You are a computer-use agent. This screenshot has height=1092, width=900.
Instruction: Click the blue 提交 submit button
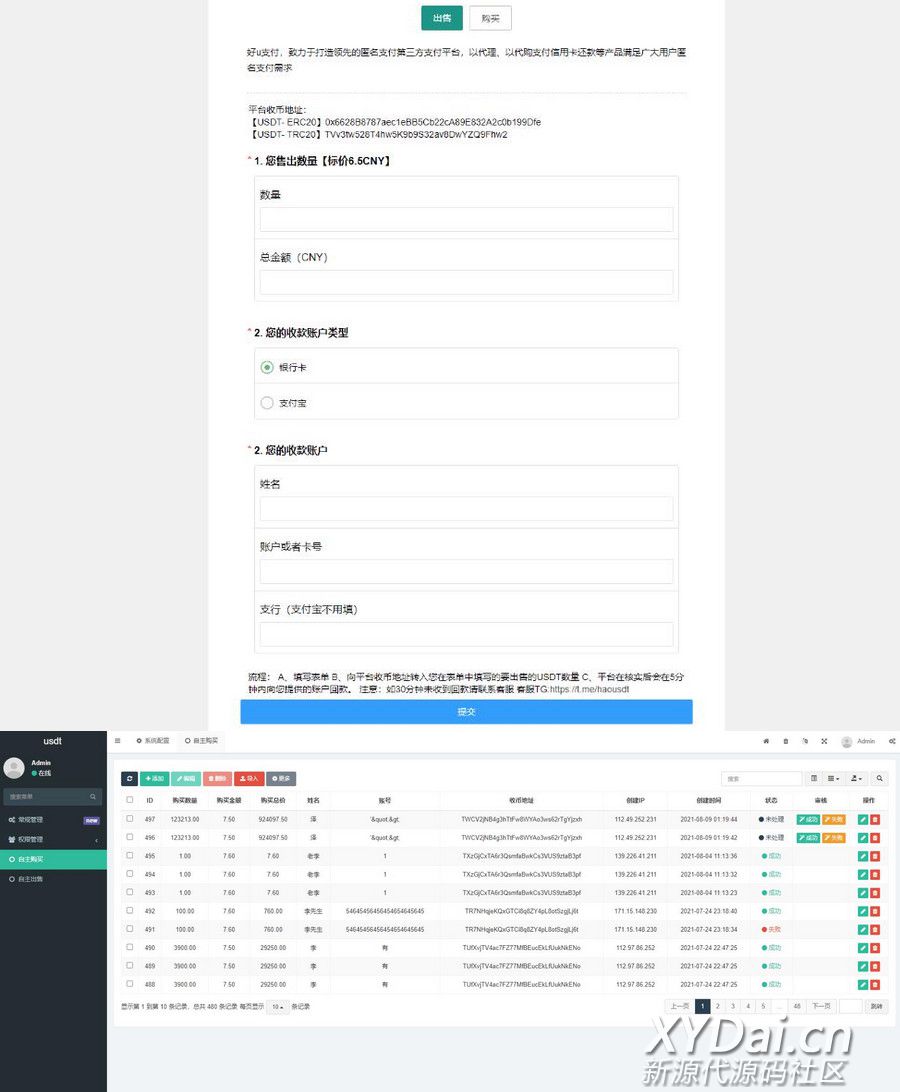pos(466,712)
